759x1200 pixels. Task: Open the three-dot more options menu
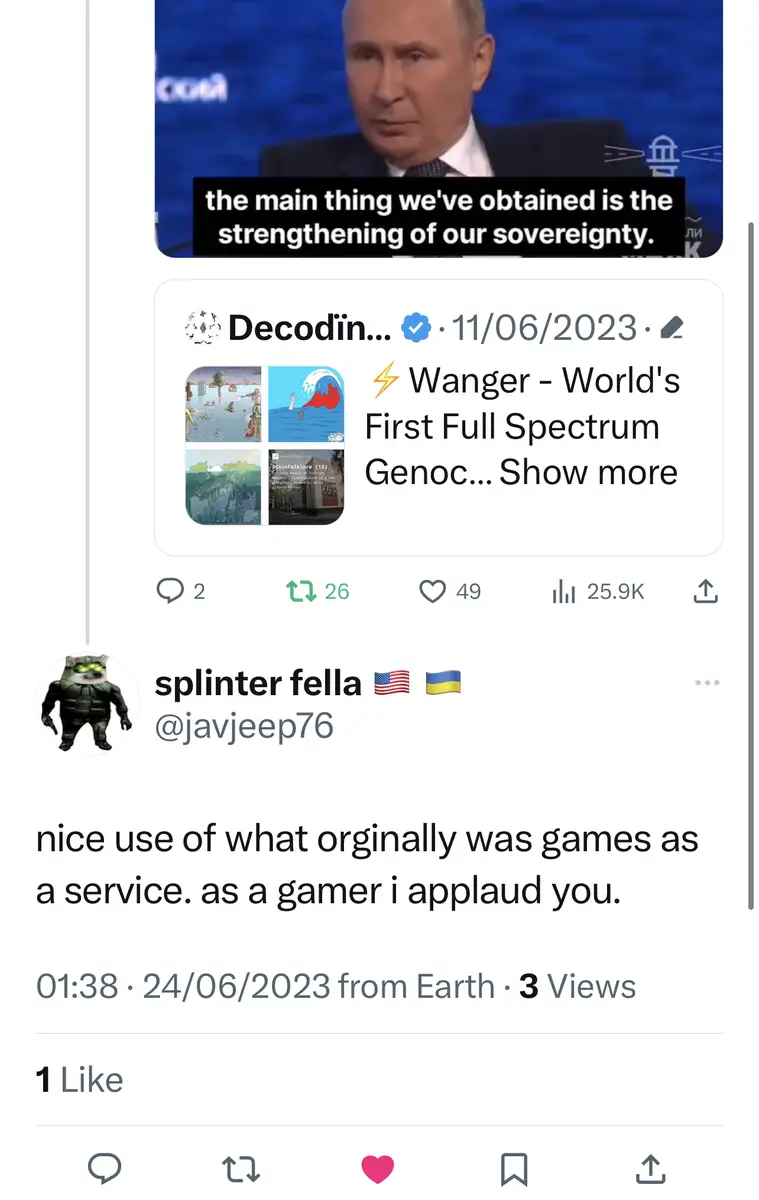(x=707, y=683)
